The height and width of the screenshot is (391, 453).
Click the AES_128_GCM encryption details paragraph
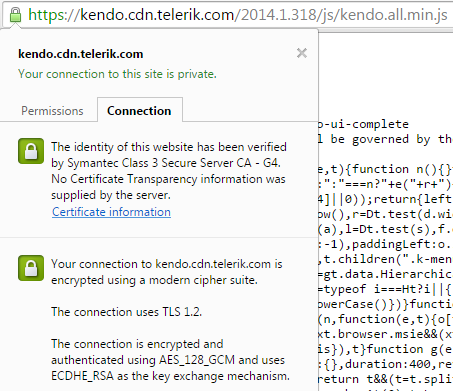pyautogui.click(x=170, y=360)
